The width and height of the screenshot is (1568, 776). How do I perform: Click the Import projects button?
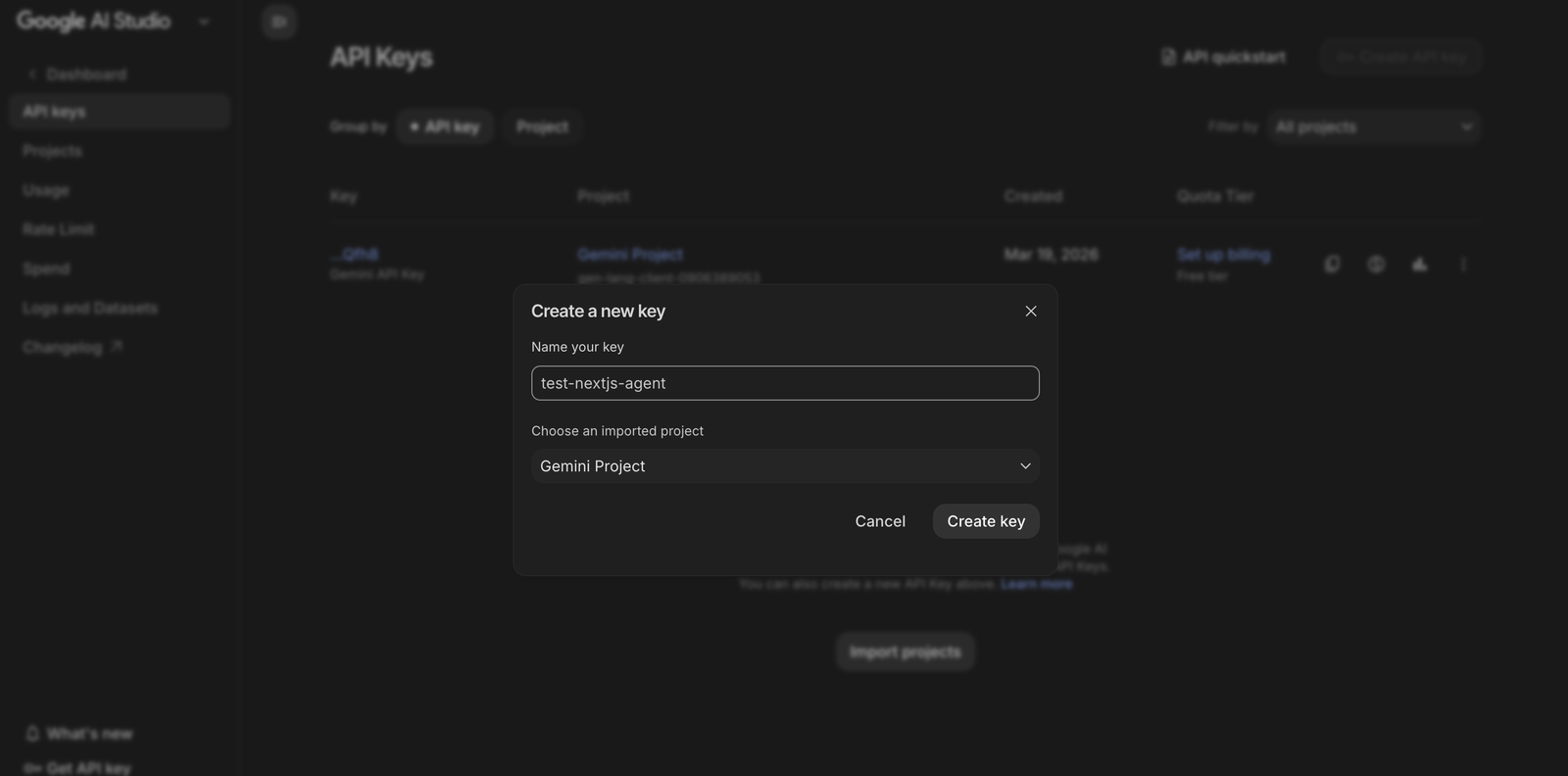tap(906, 652)
